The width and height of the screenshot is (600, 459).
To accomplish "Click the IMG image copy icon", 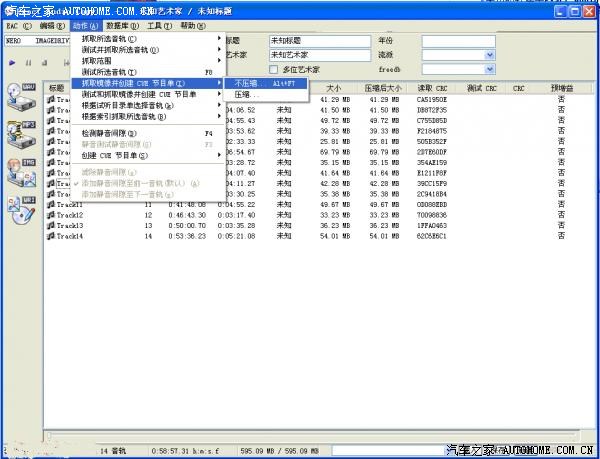I will point(22,170).
